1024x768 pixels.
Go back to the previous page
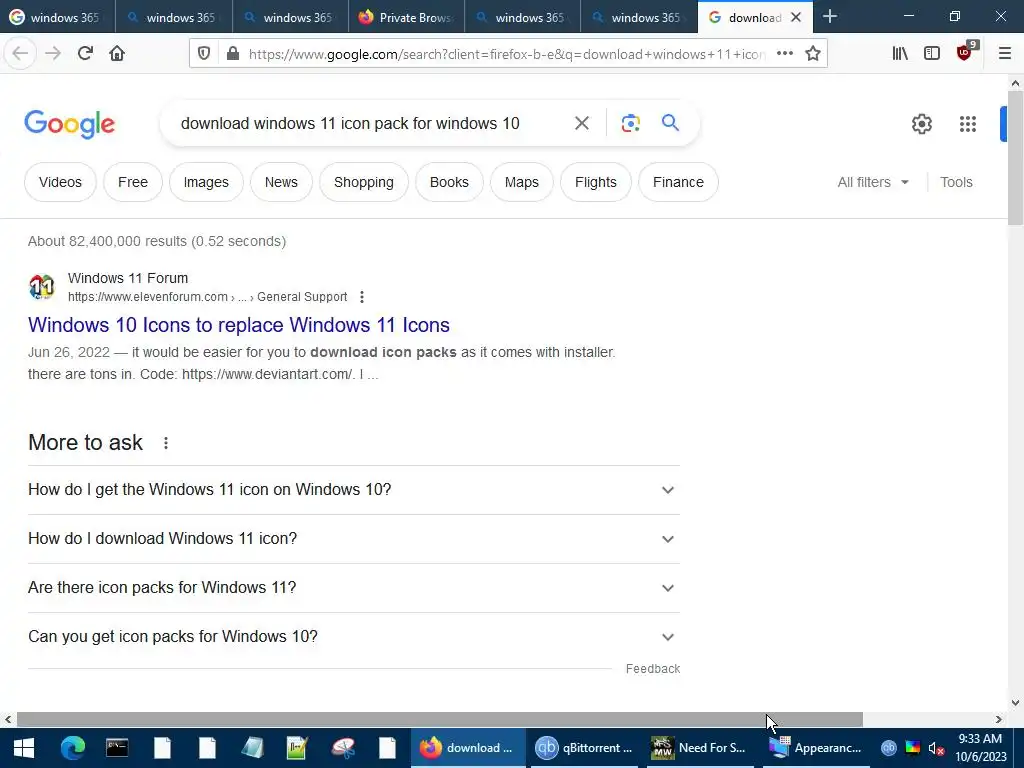click(20, 54)
